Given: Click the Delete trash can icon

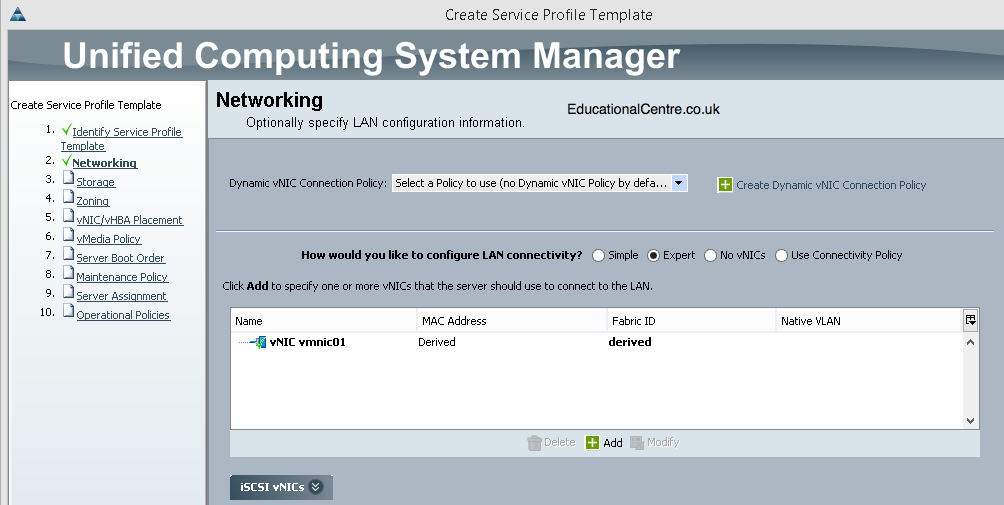Looking at the screenshot, I should tap(534, 443).
